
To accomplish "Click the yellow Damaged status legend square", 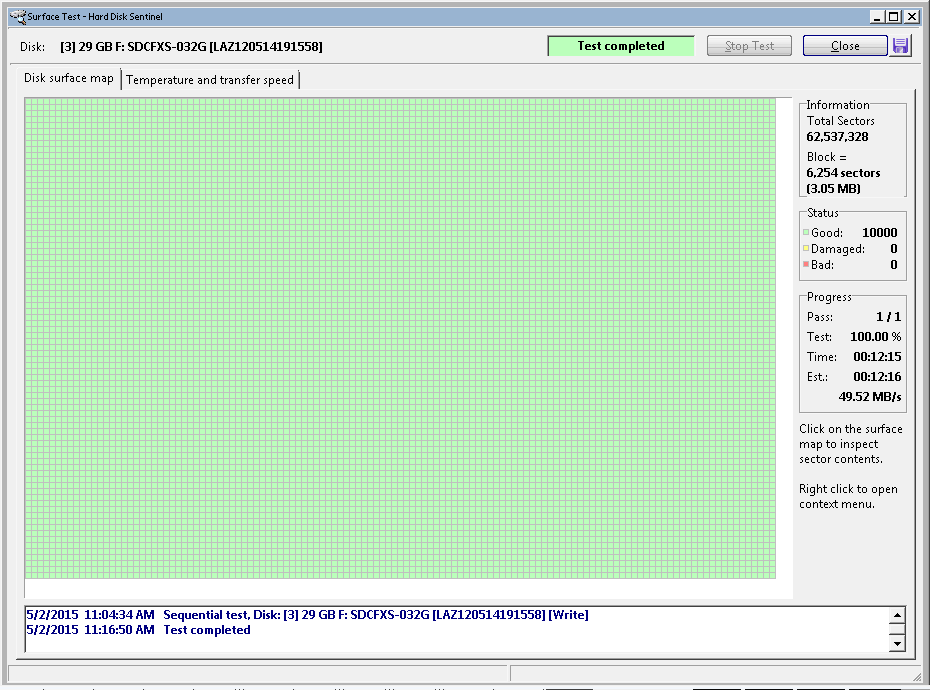I will [806, 249].
